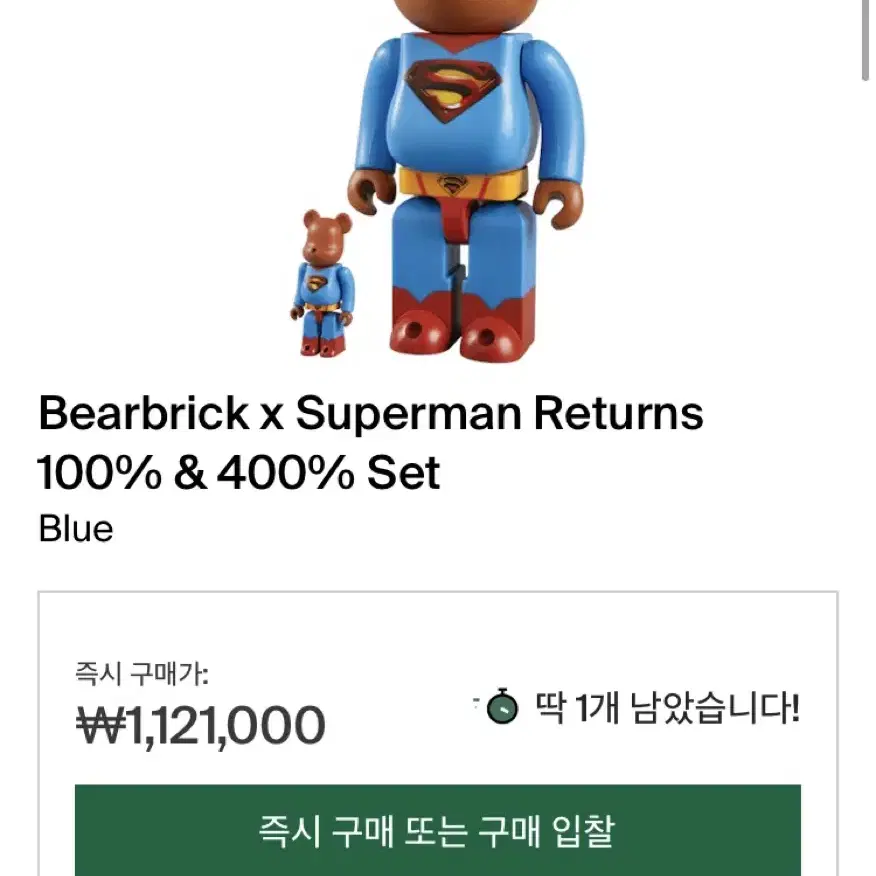Tap the small emblem on the yellow belt

click(x=452, y=185)
